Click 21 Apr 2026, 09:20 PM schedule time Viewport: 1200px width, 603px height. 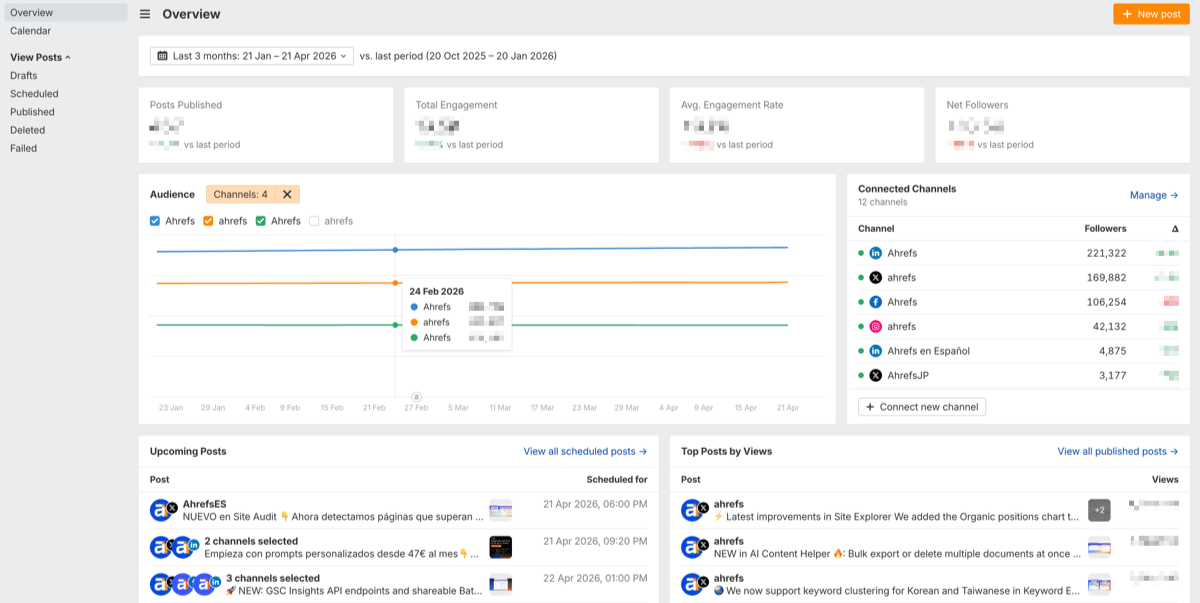(x=594, y=541)
